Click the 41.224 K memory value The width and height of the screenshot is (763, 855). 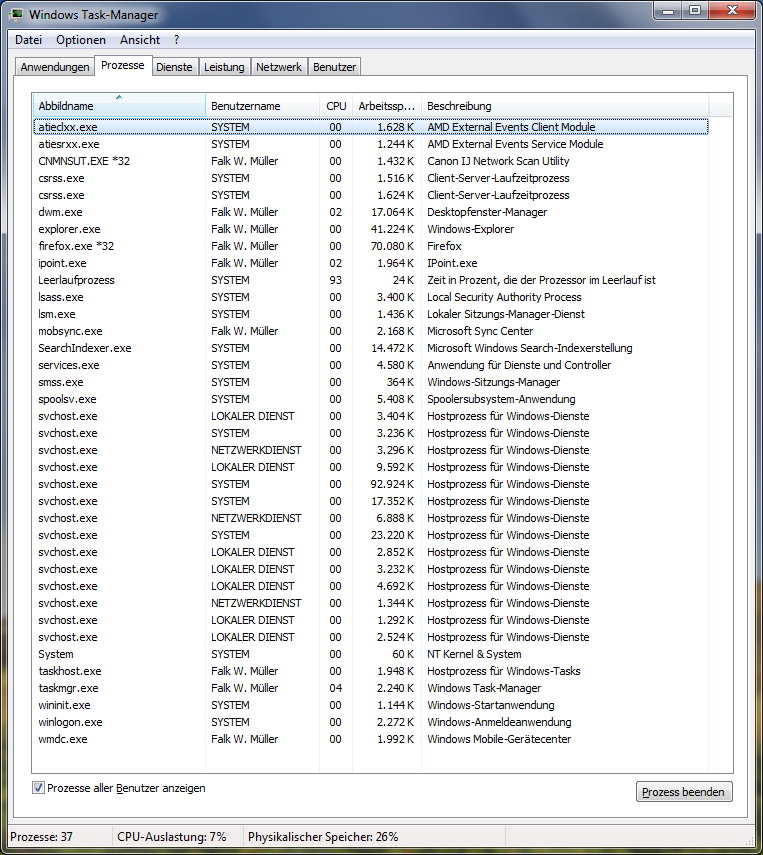(x=392, y=229)
